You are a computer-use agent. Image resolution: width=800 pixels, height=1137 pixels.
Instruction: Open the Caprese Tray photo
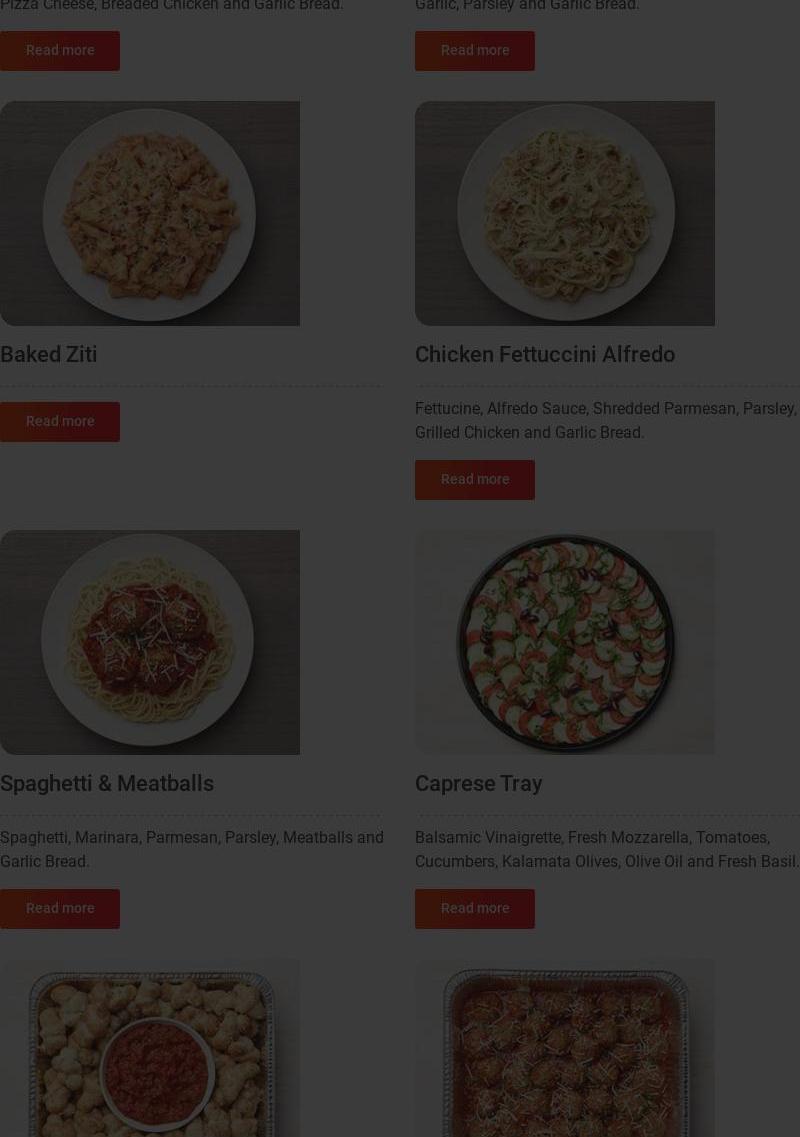tap(564, 642)
